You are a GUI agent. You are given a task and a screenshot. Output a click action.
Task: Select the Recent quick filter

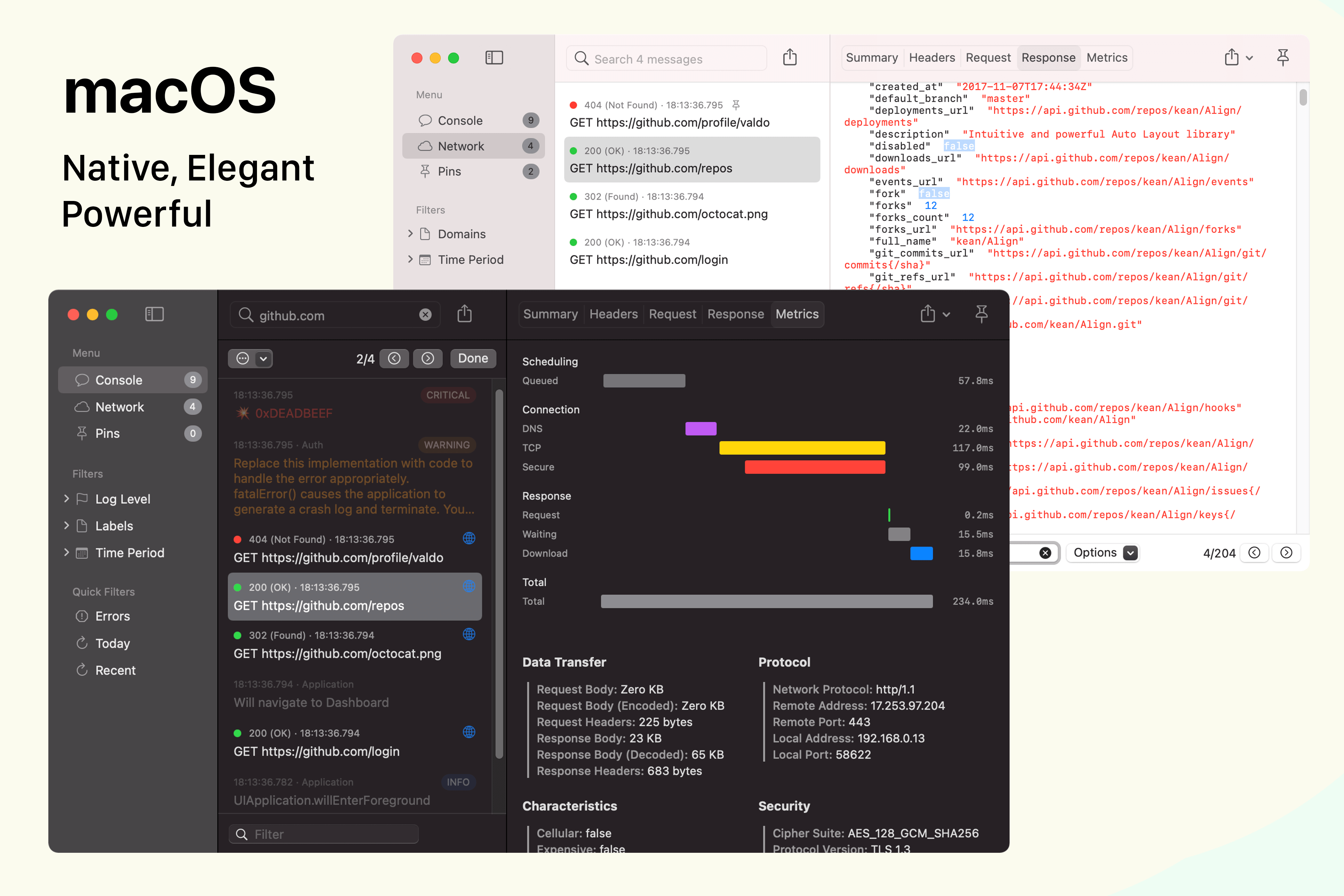[116, 670]
